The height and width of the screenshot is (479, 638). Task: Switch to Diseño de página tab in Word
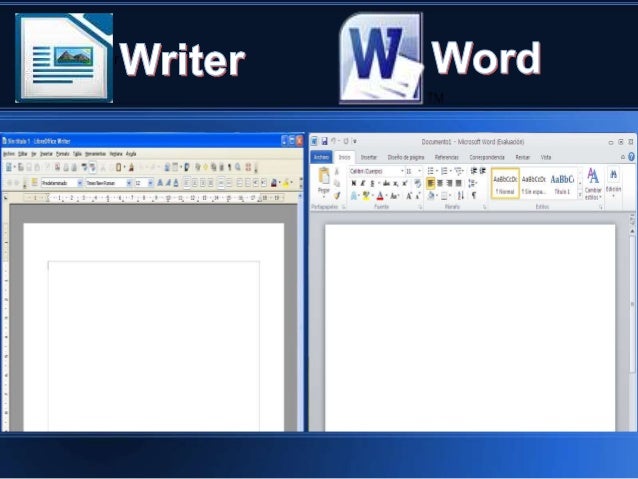406,157
